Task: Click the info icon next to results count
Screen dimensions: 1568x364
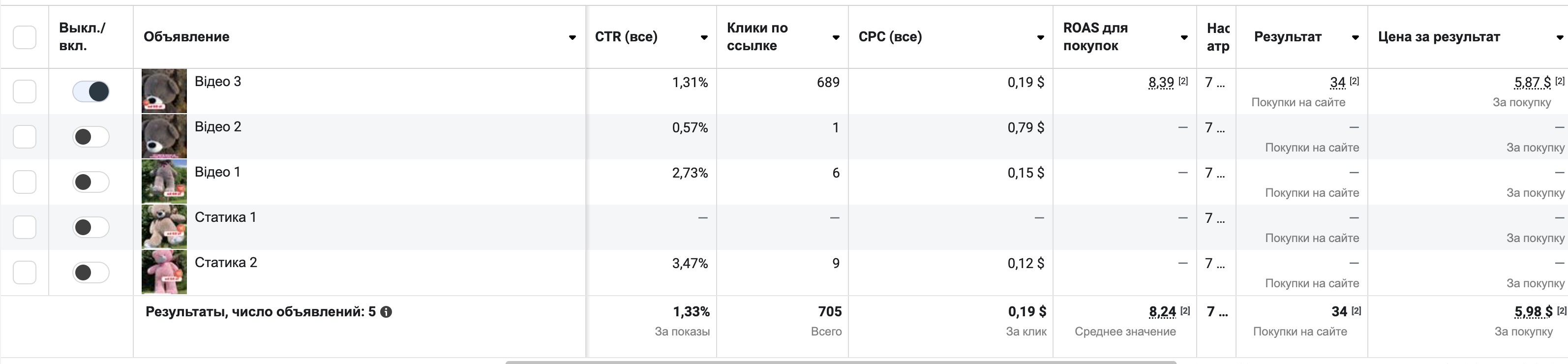Action: 386,312
